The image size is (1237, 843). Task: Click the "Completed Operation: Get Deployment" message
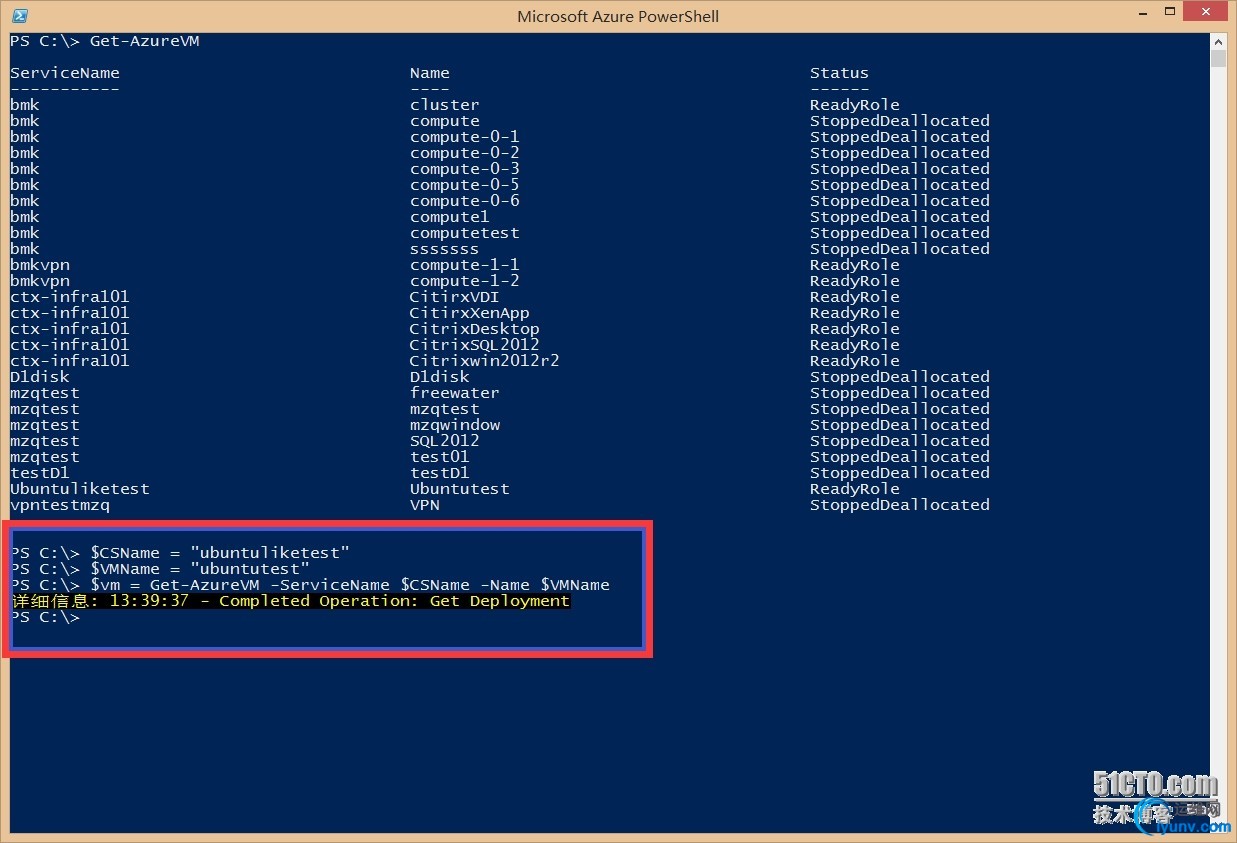(x=395, y=601)
